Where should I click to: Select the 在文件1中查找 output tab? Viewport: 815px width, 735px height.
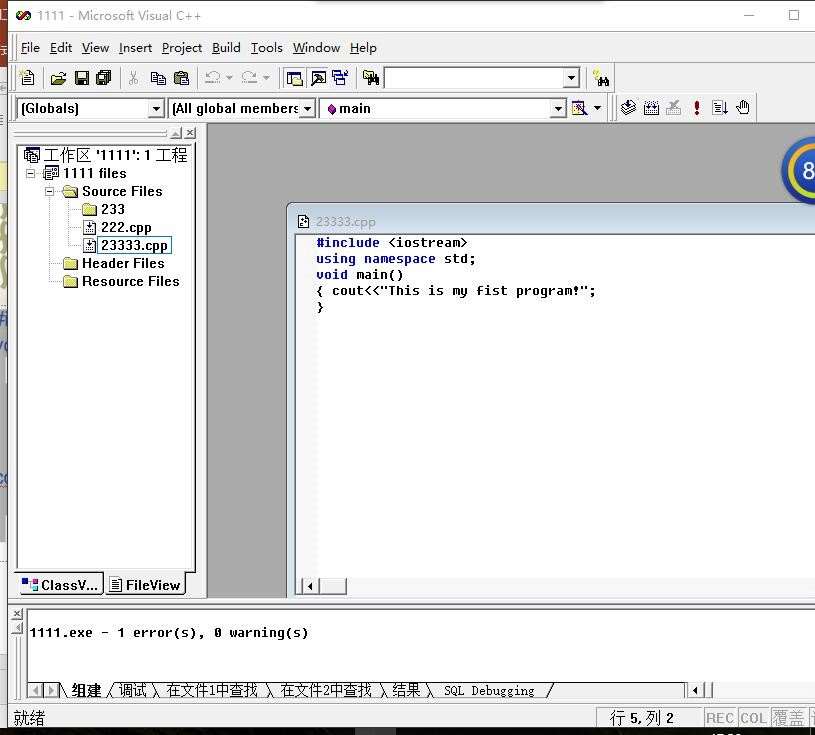coord(212,690)
